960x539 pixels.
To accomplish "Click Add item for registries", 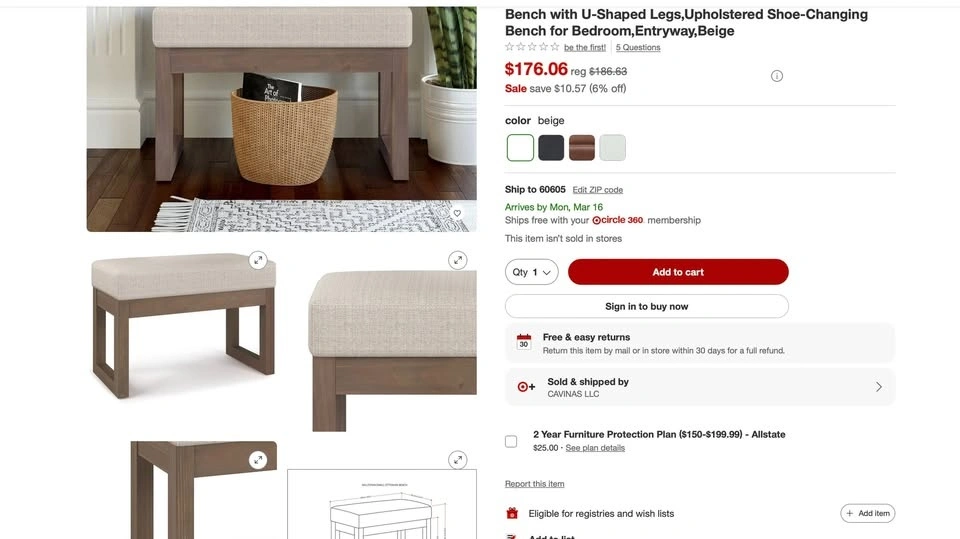I will pos(868,513).
